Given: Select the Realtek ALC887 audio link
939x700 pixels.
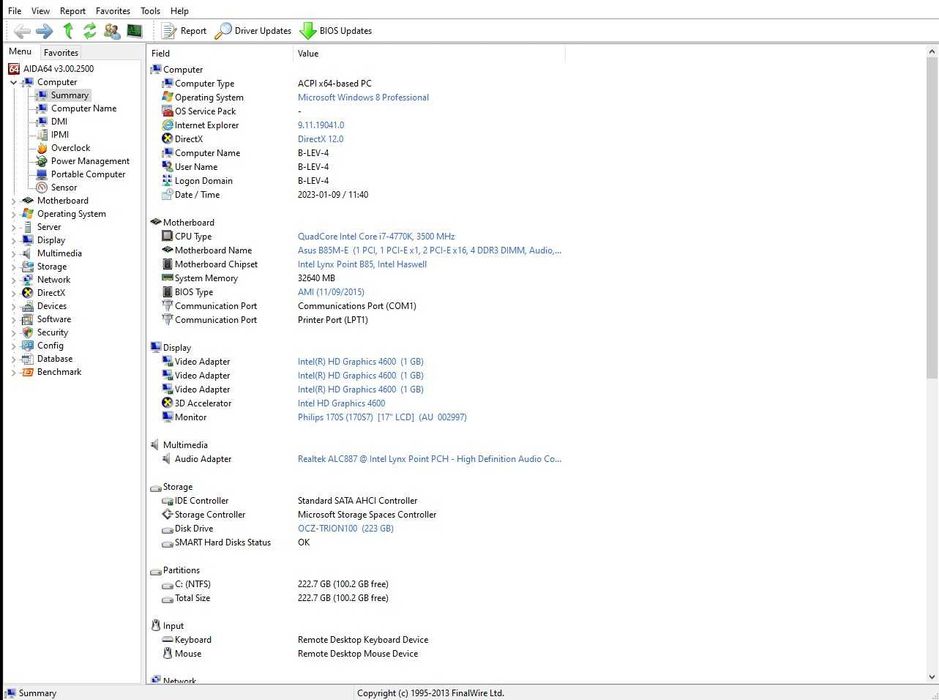Looking at the screenshot, I should click(429, 459).
